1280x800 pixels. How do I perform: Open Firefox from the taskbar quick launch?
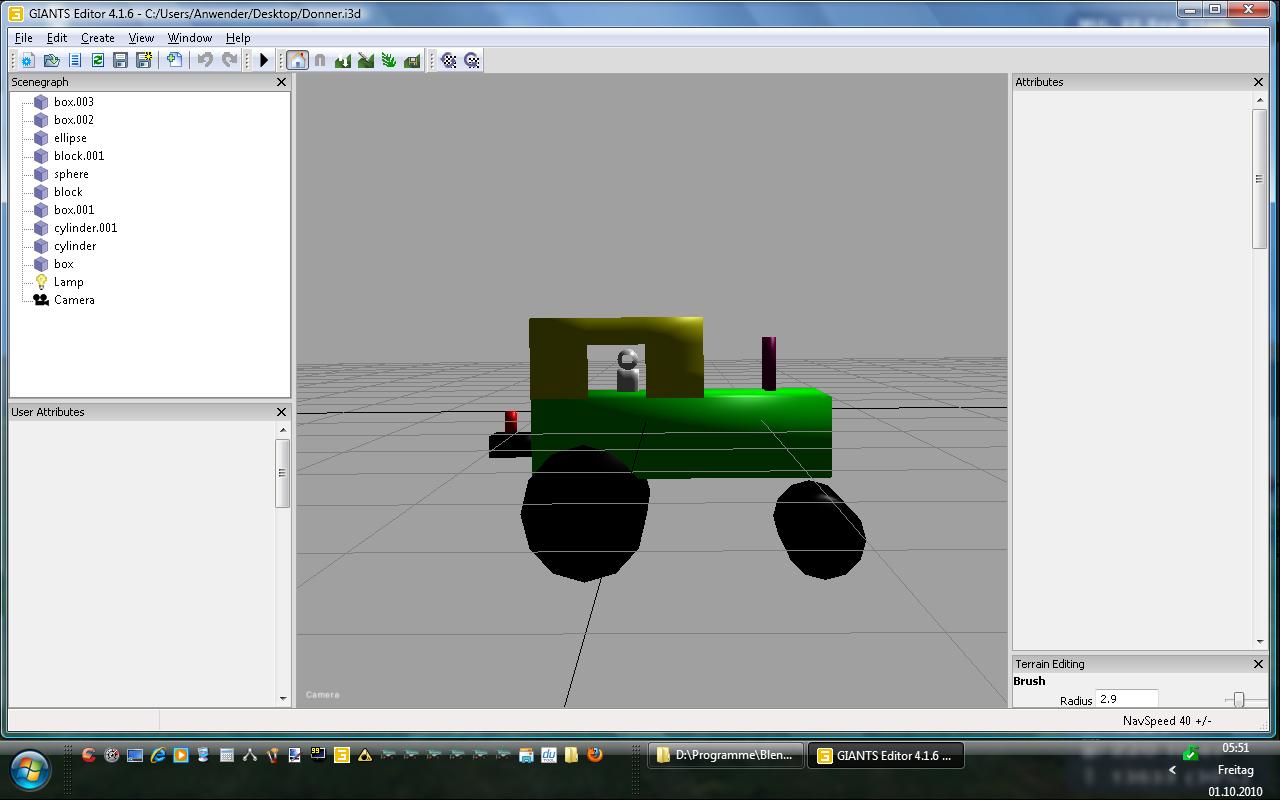click(x=595, y=755)
